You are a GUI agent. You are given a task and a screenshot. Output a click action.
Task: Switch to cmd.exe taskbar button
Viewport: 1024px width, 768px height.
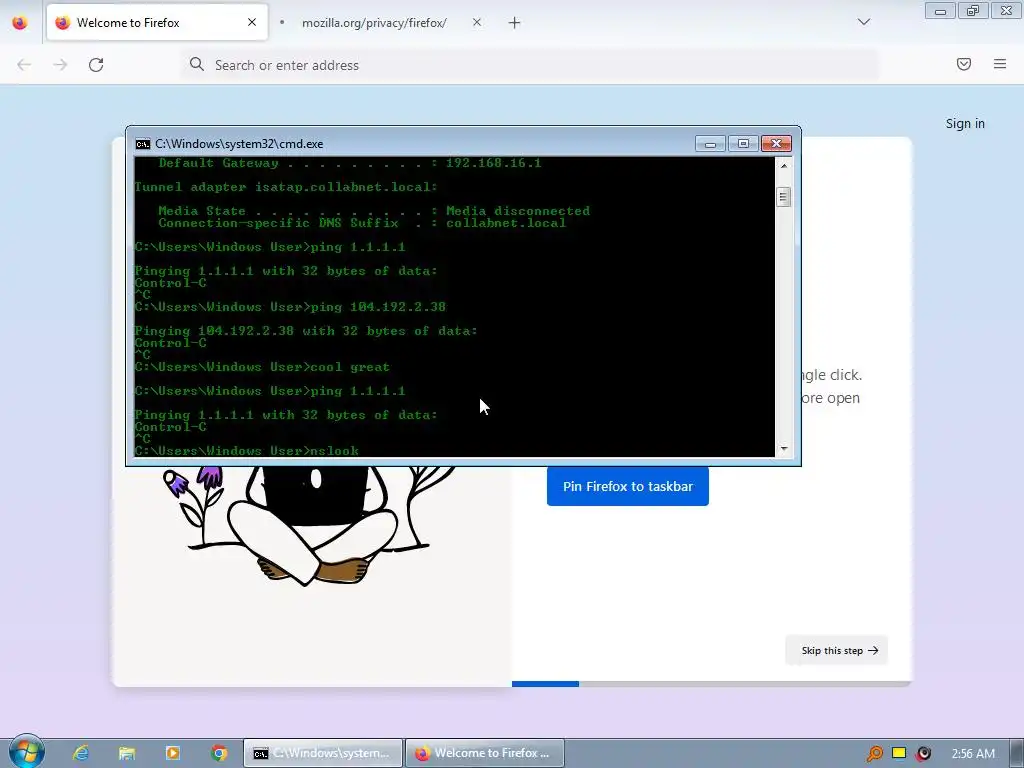[x=323, y=753]
